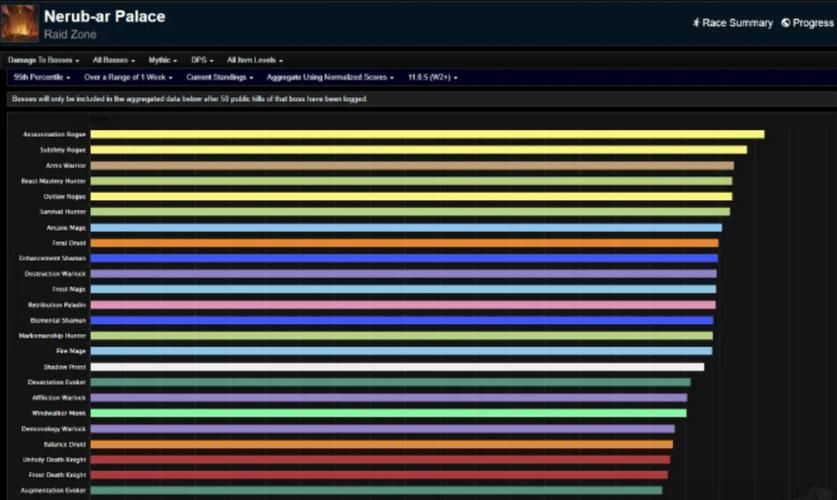Select the Feral Druid label

point(69,243)
